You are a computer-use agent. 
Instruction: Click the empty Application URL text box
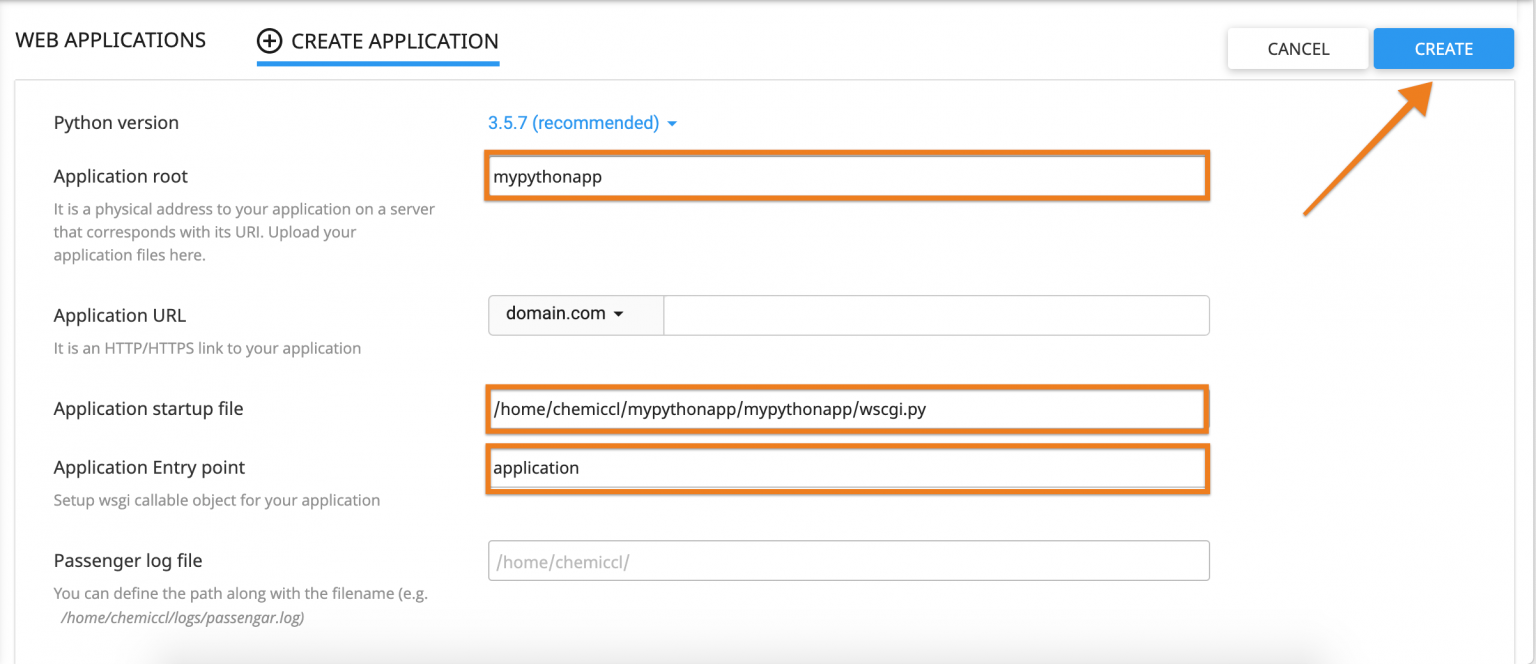pyautogui.click(x=936, y=314)
